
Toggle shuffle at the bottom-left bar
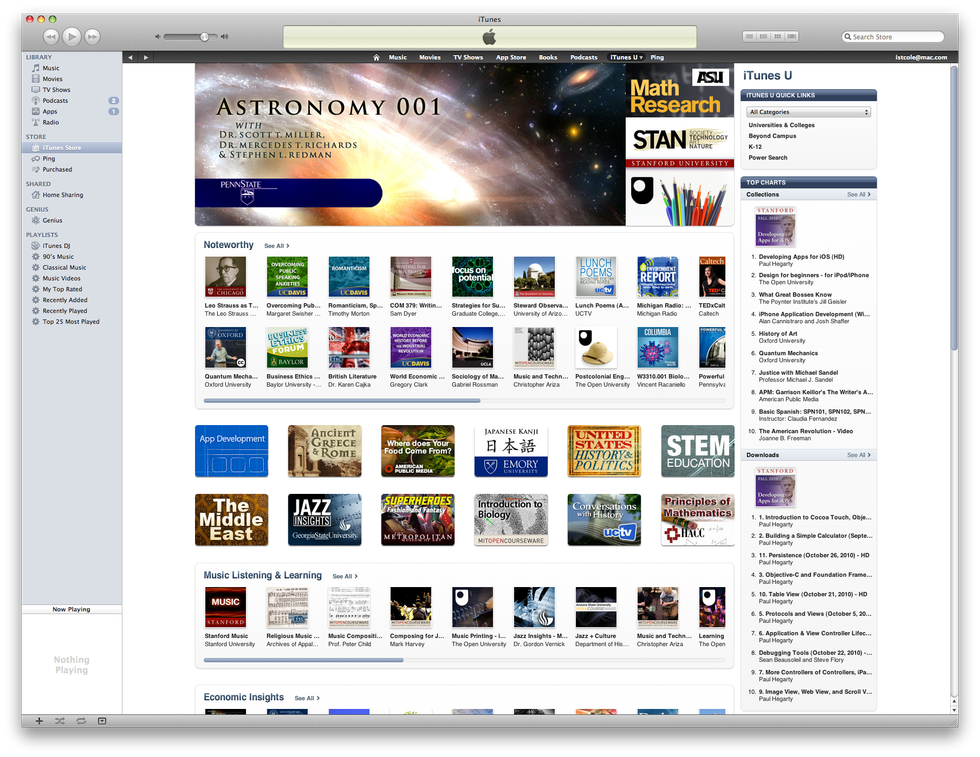[x=60, y=720]
